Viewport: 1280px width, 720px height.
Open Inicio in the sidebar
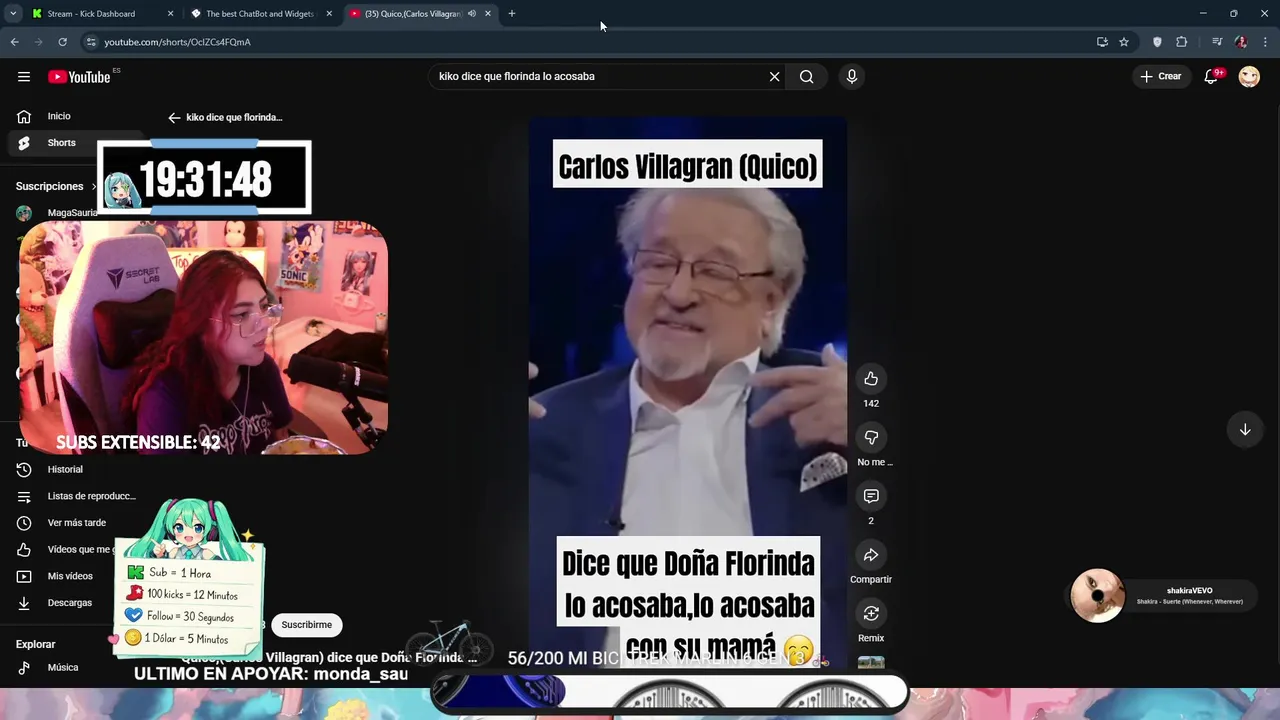click(58, 117)
